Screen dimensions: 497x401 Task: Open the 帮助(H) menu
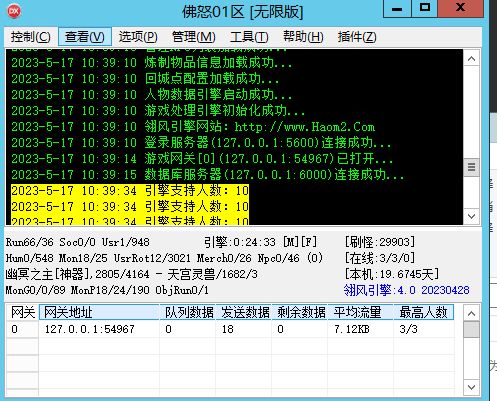tap(303, 37)
